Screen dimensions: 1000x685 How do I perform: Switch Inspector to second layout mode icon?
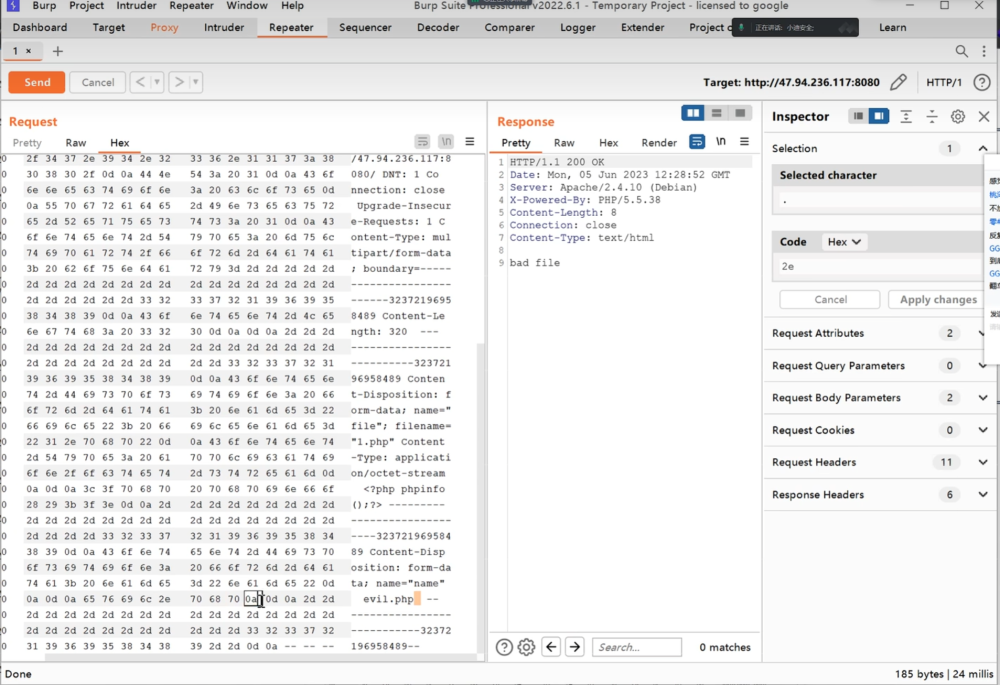tap(879, 116)
